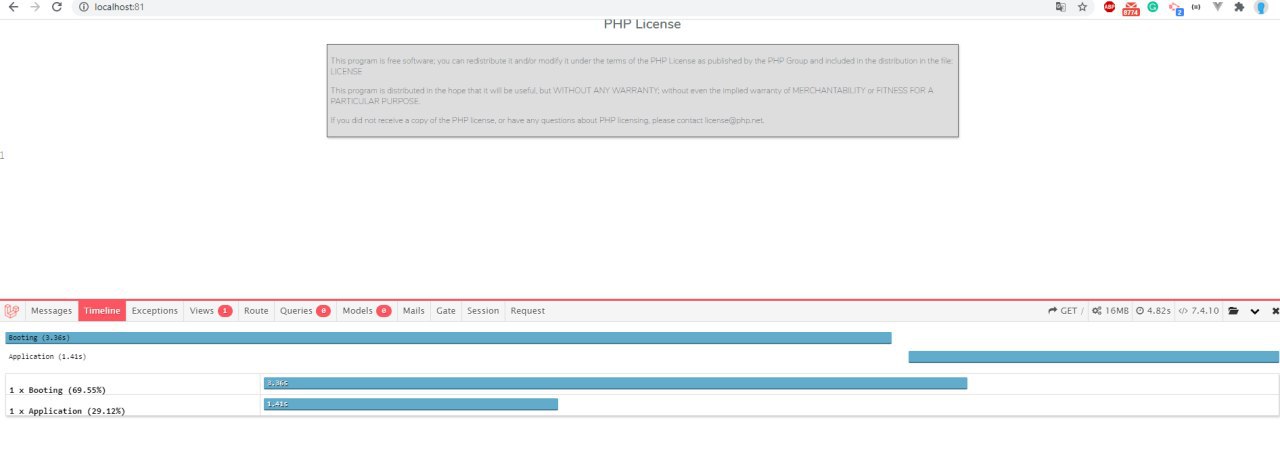Click the 3.36s summary bar
This screenshot has height=476, width=1280.
coord(615,383)
